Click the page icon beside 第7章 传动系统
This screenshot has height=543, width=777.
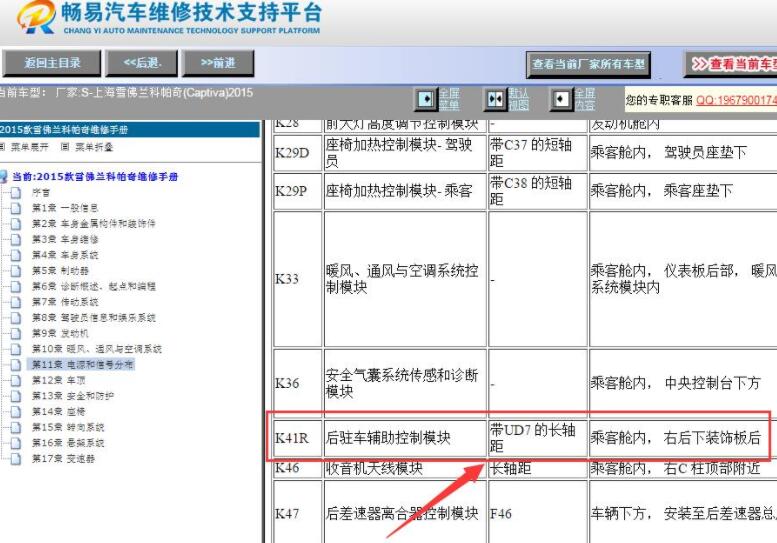[x=16, y=302]
